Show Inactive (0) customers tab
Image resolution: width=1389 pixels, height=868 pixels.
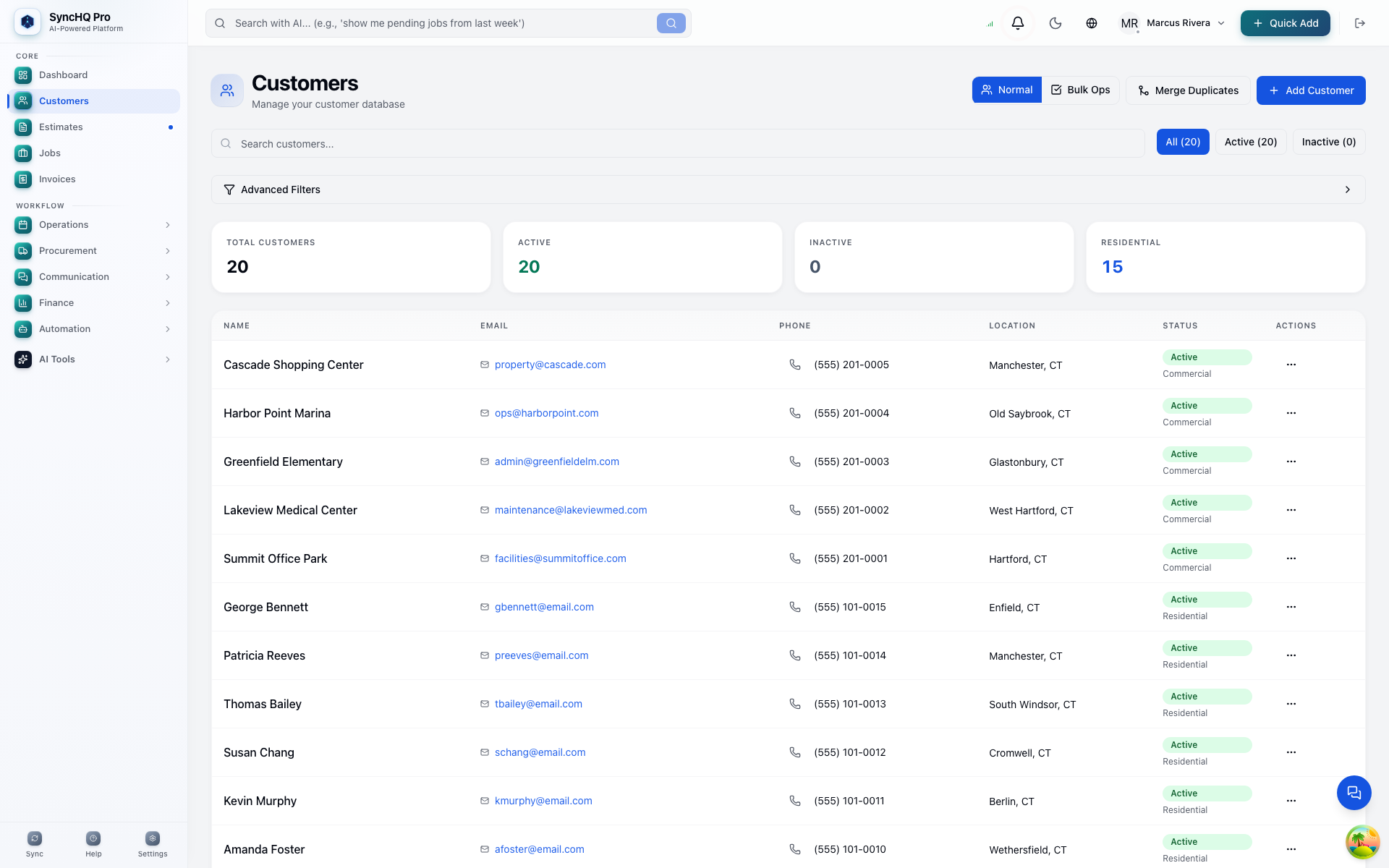tap(1329, 142)
